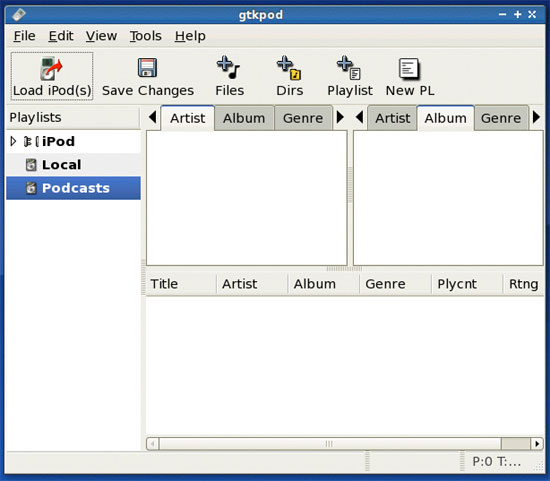The height and width of the screenshot is (481, 550).
Task: Click the horizontal scrollbar right arrow
Action: coord(537,444)
